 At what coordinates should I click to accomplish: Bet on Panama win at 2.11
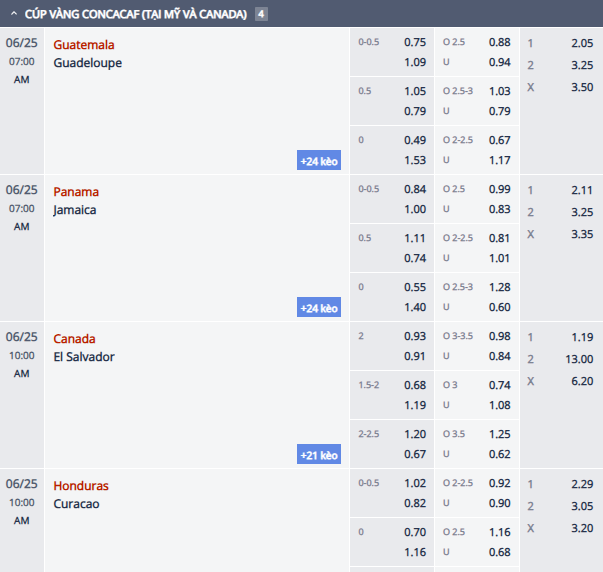click(581, 190)
